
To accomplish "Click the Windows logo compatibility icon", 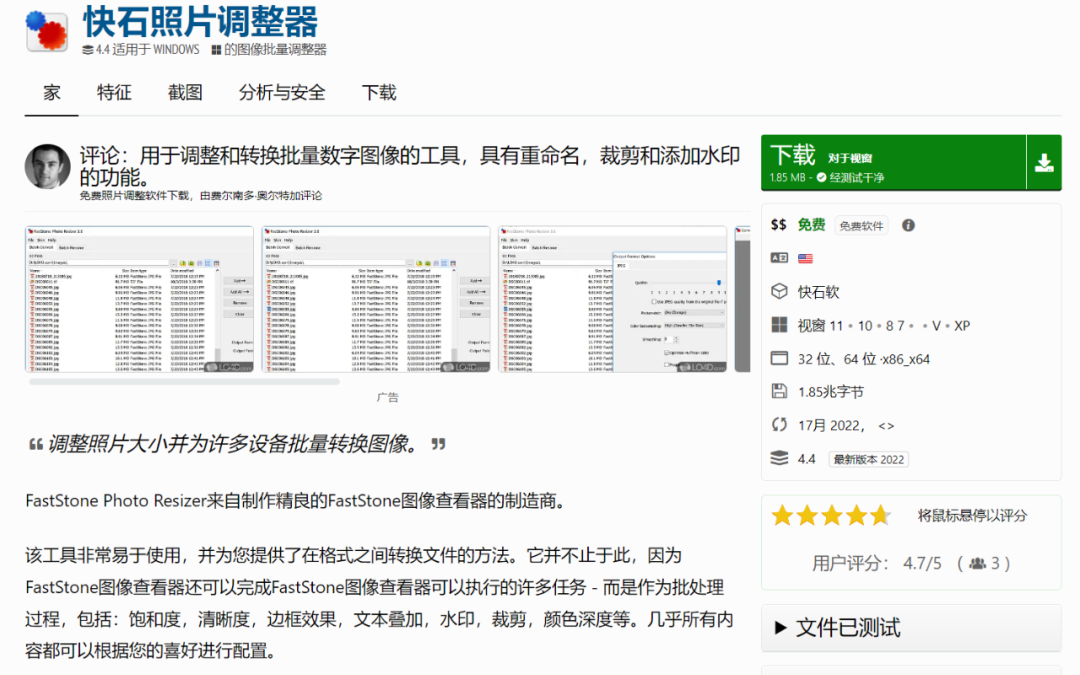I will (779, 325).
